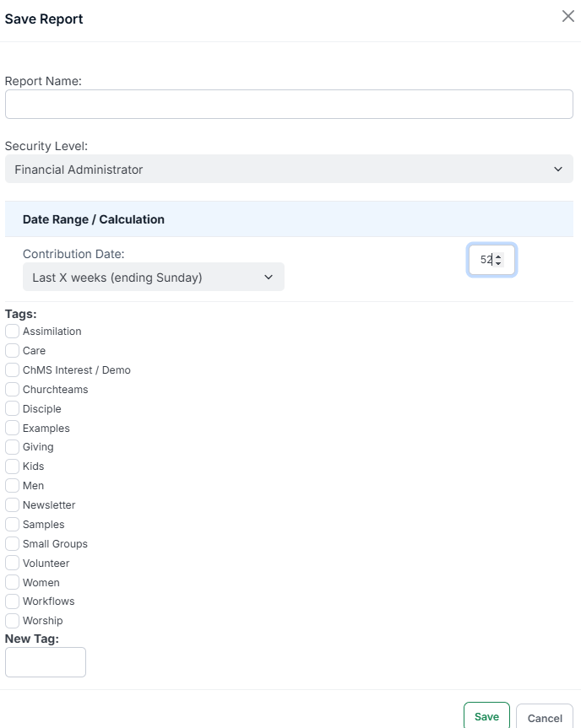Increase weeks with stepper up arrow
This screenshot has height=728, width=581.
pyautogui.click(x=498, y=256)
